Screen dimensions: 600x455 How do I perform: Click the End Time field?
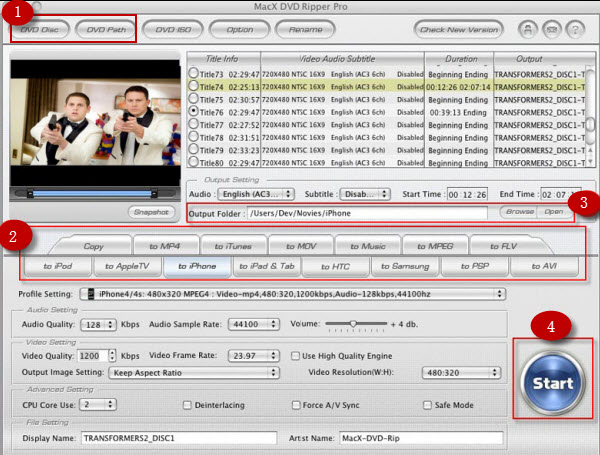[561, 194]
